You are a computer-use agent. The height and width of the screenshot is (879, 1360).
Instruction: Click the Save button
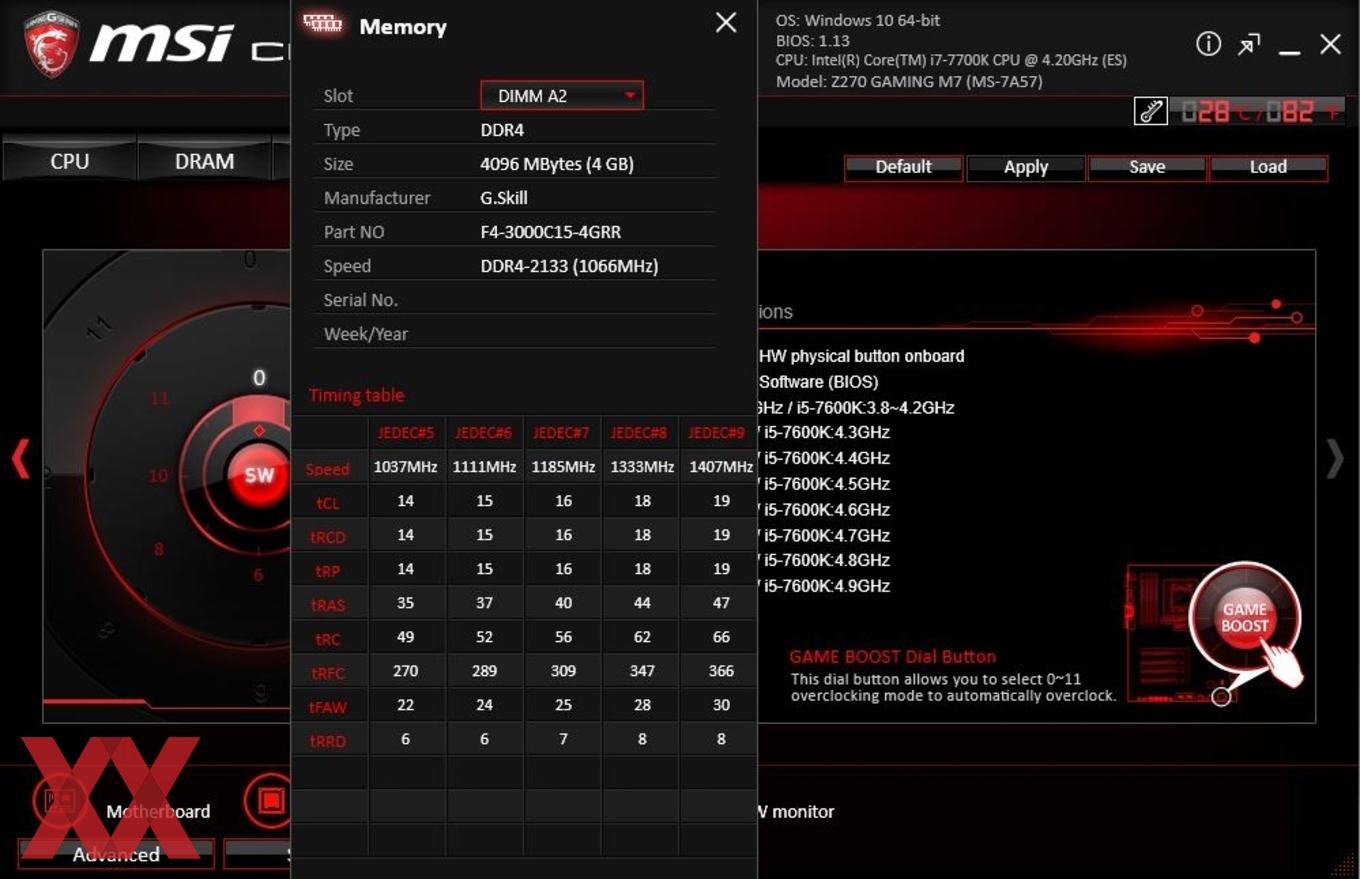(x=1147, y=167)
